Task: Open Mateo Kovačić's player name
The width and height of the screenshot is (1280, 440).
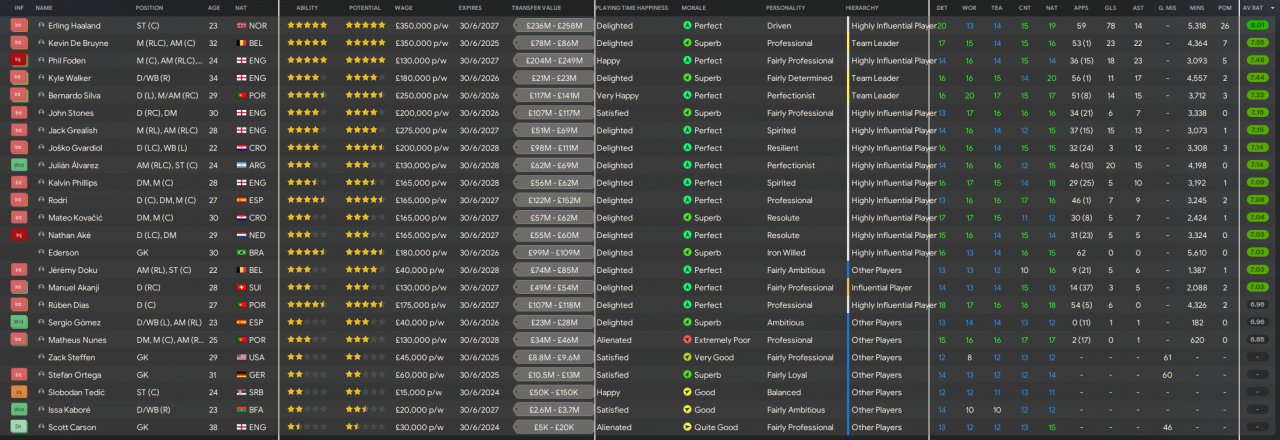Action: [x=73, y=217]
